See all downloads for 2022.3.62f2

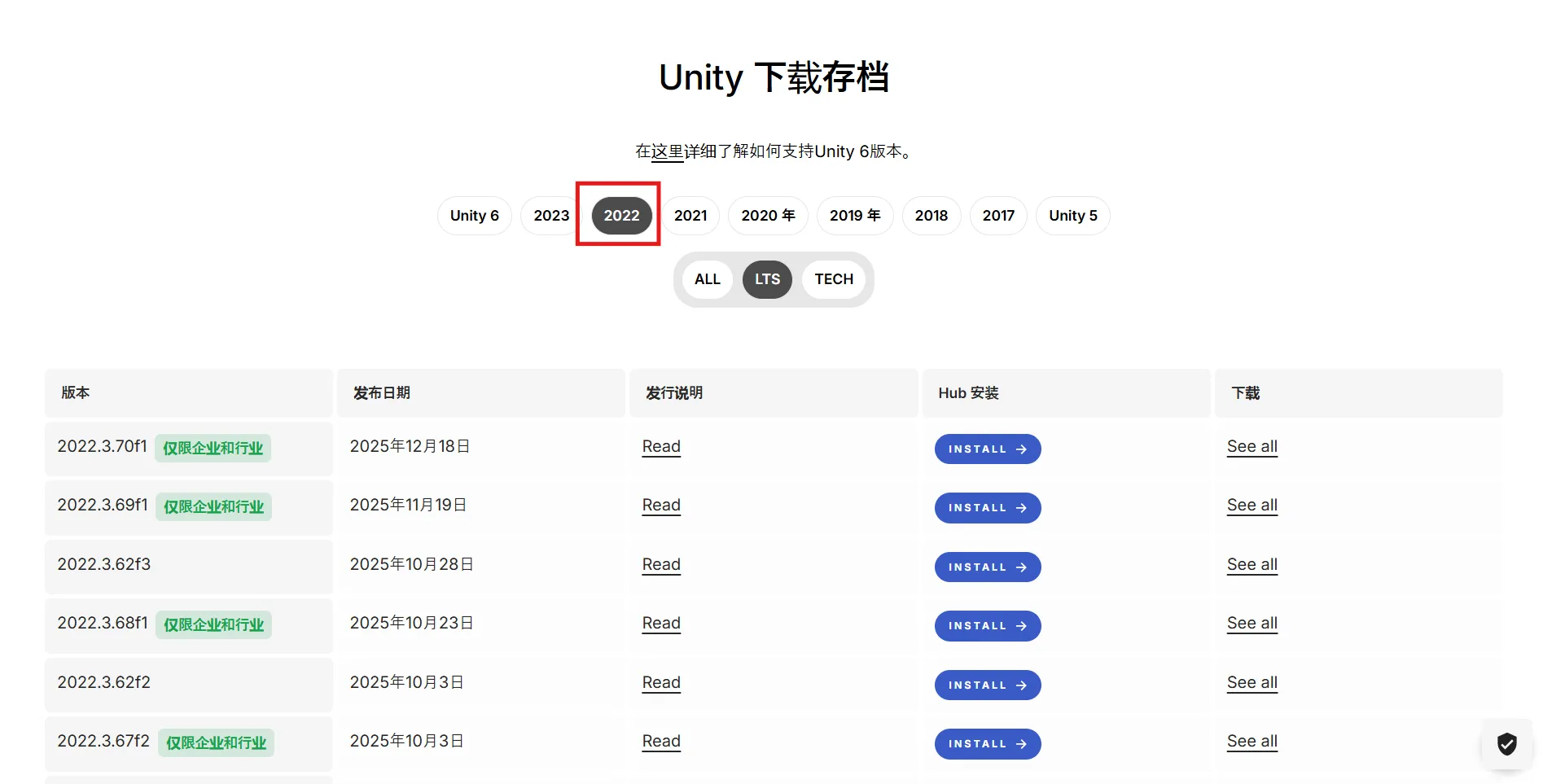1251,683
